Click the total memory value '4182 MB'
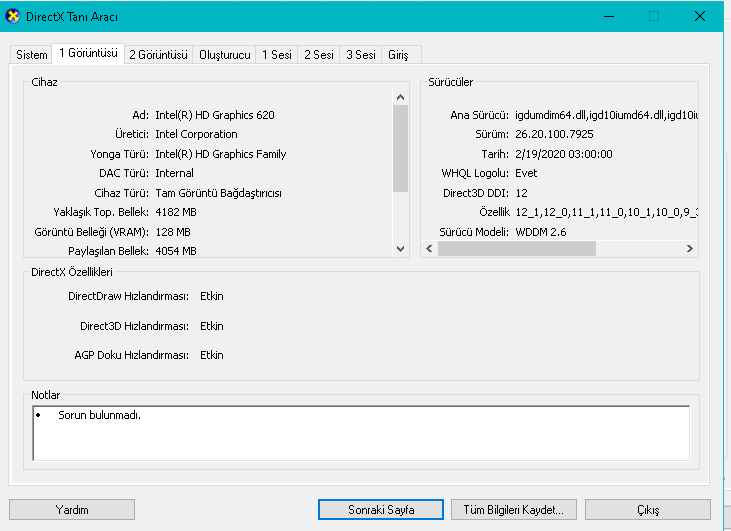Screen dimensions: 731x531 pos(176,212)
